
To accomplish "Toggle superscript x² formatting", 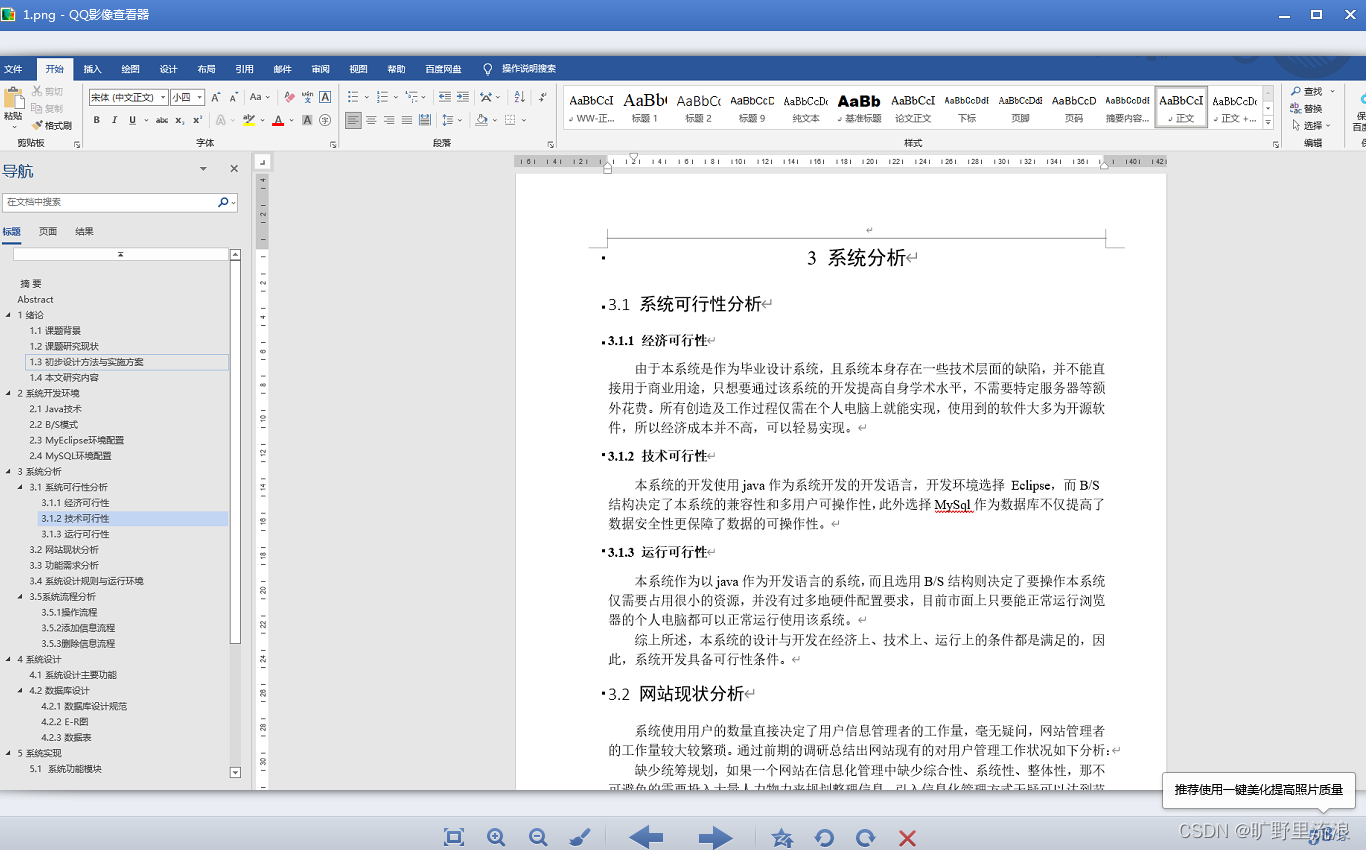I will [x=197, y=120].
